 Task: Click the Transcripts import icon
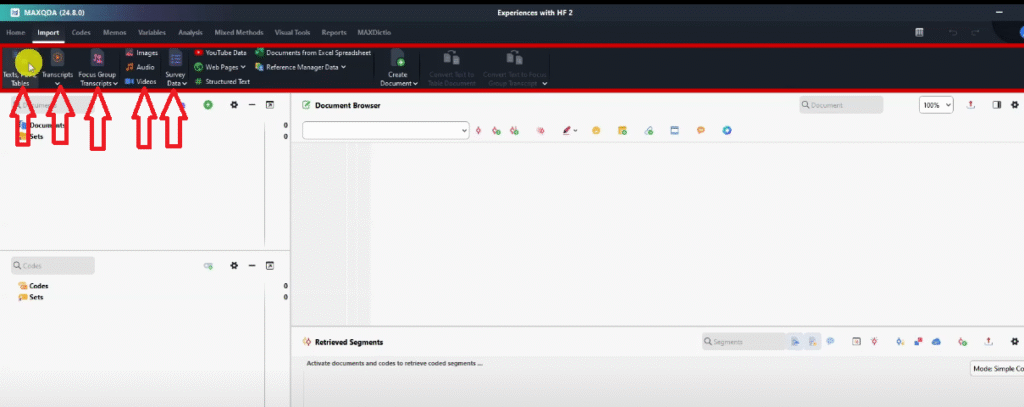[57, 60]
